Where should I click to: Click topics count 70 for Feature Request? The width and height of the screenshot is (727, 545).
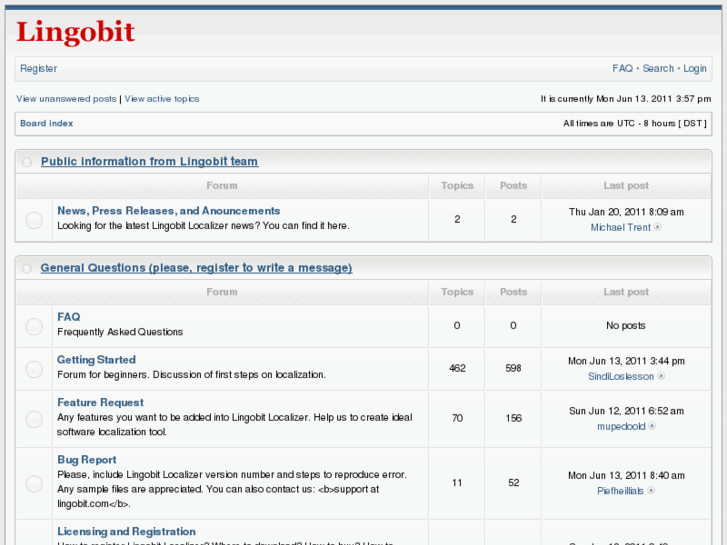click(x=457, y=418)
